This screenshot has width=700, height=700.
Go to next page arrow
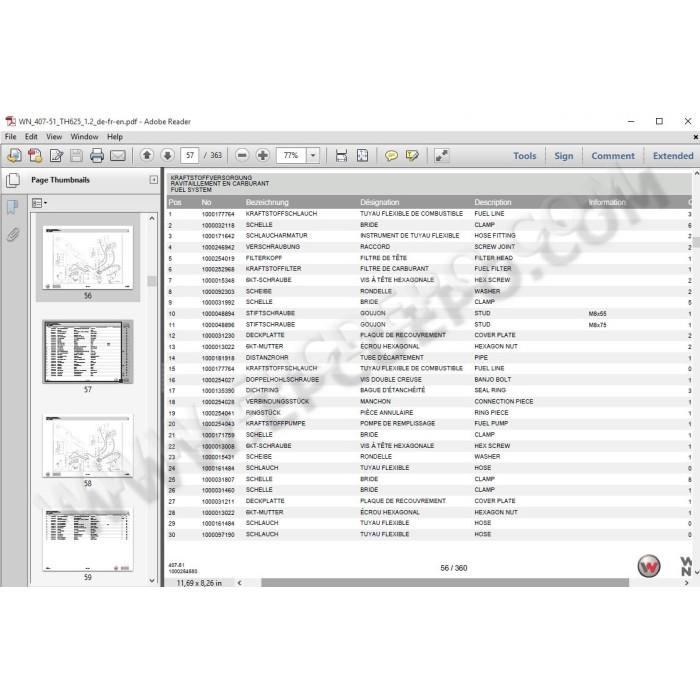click(167, 155)
